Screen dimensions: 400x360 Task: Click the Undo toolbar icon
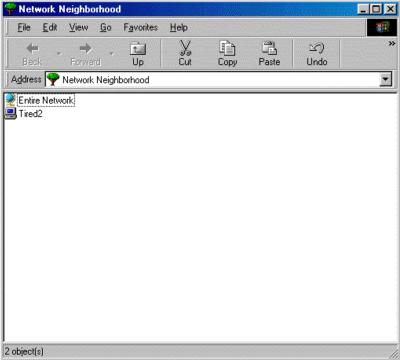pos(317,48)
